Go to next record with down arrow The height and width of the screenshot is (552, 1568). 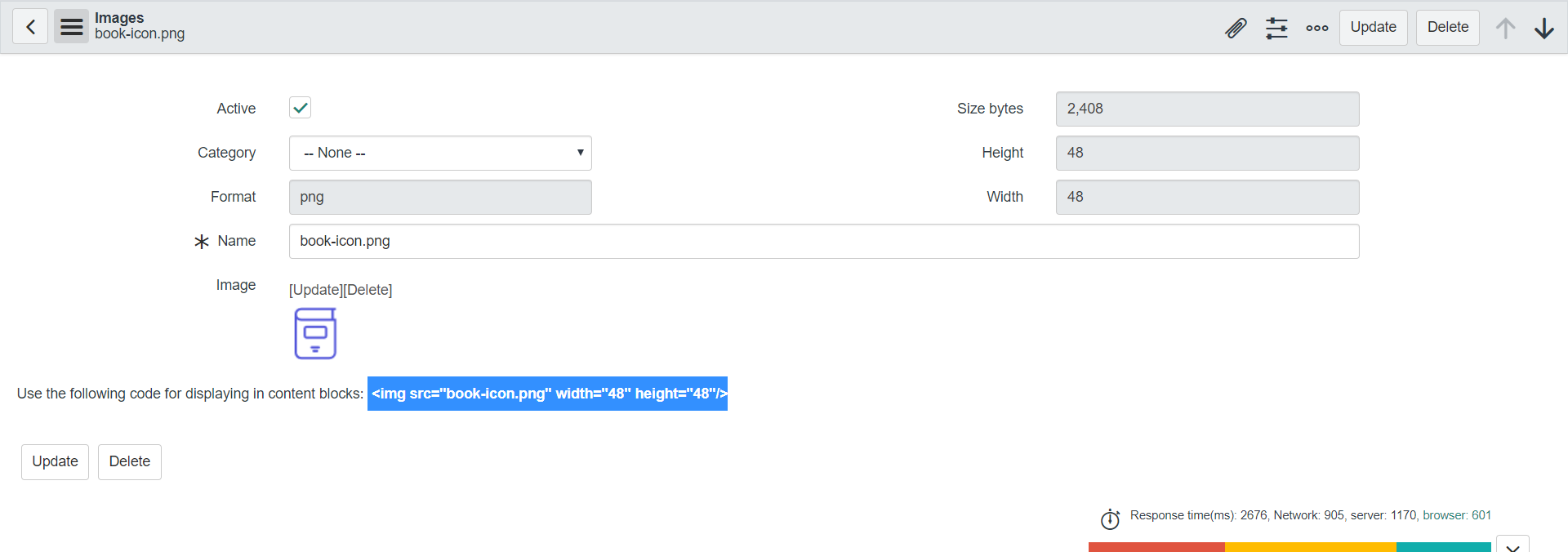1543,28
